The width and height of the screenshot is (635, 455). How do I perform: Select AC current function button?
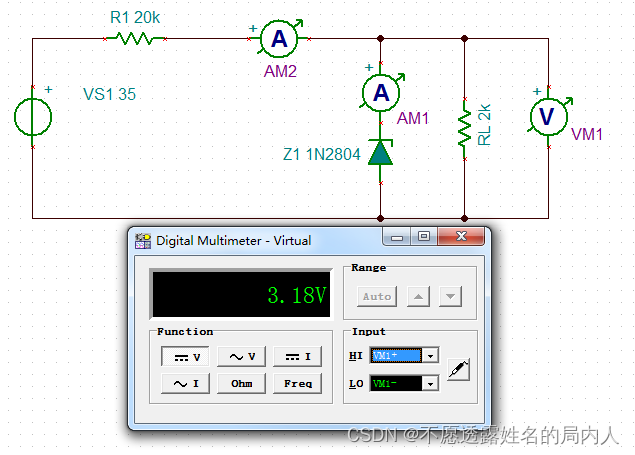185,383
